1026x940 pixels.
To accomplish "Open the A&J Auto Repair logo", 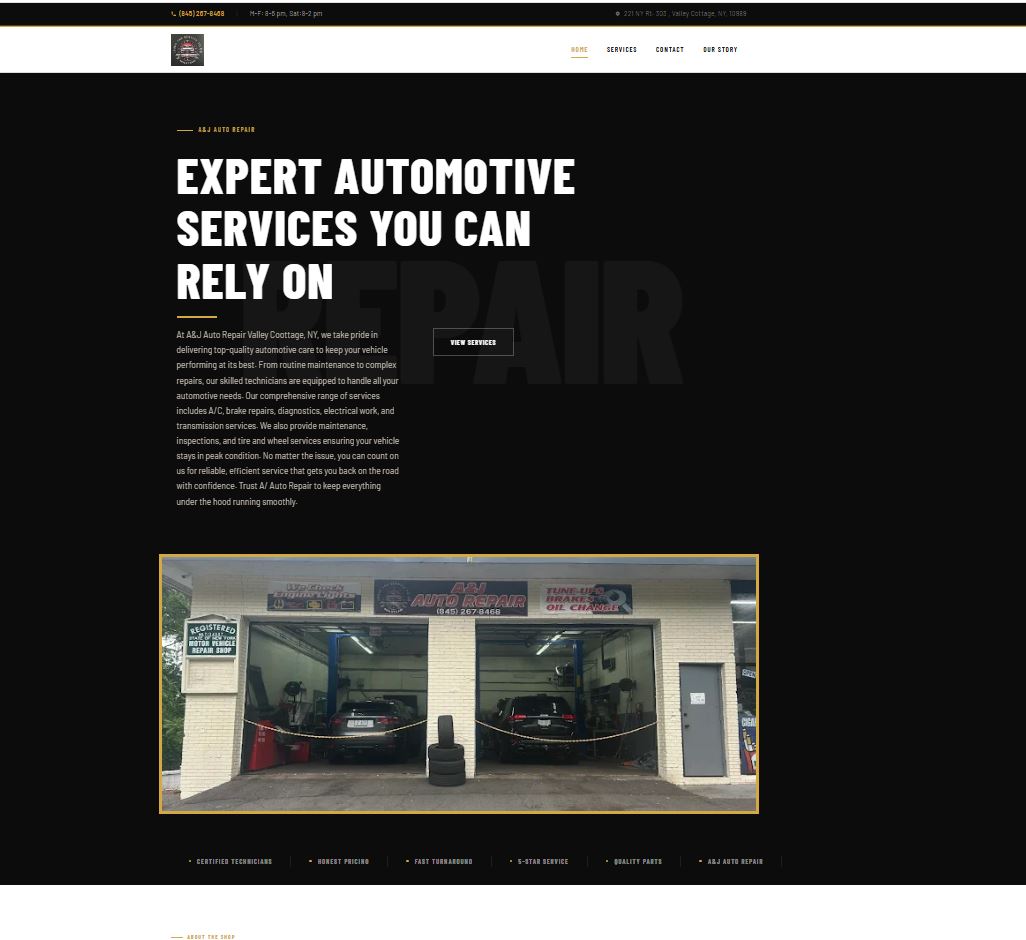I will (187, 50).
